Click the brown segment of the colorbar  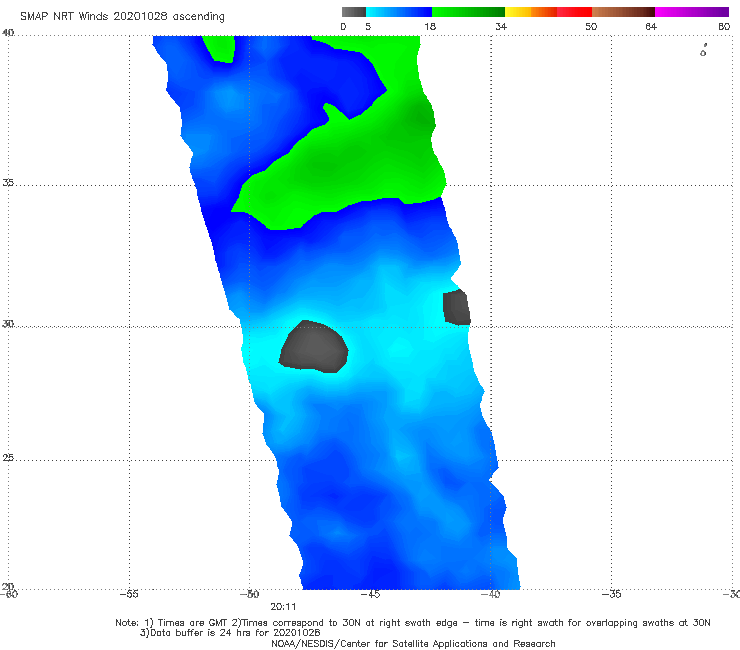[623, 12]
